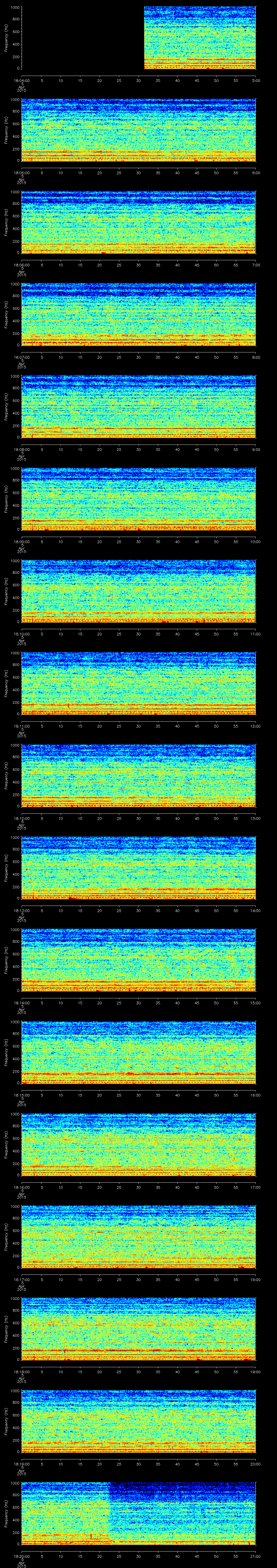This screenshot has width=277, height=1568.
Task: Select the spectrogram plot starting at 18:09:00
Action: [x=139, y=499]
